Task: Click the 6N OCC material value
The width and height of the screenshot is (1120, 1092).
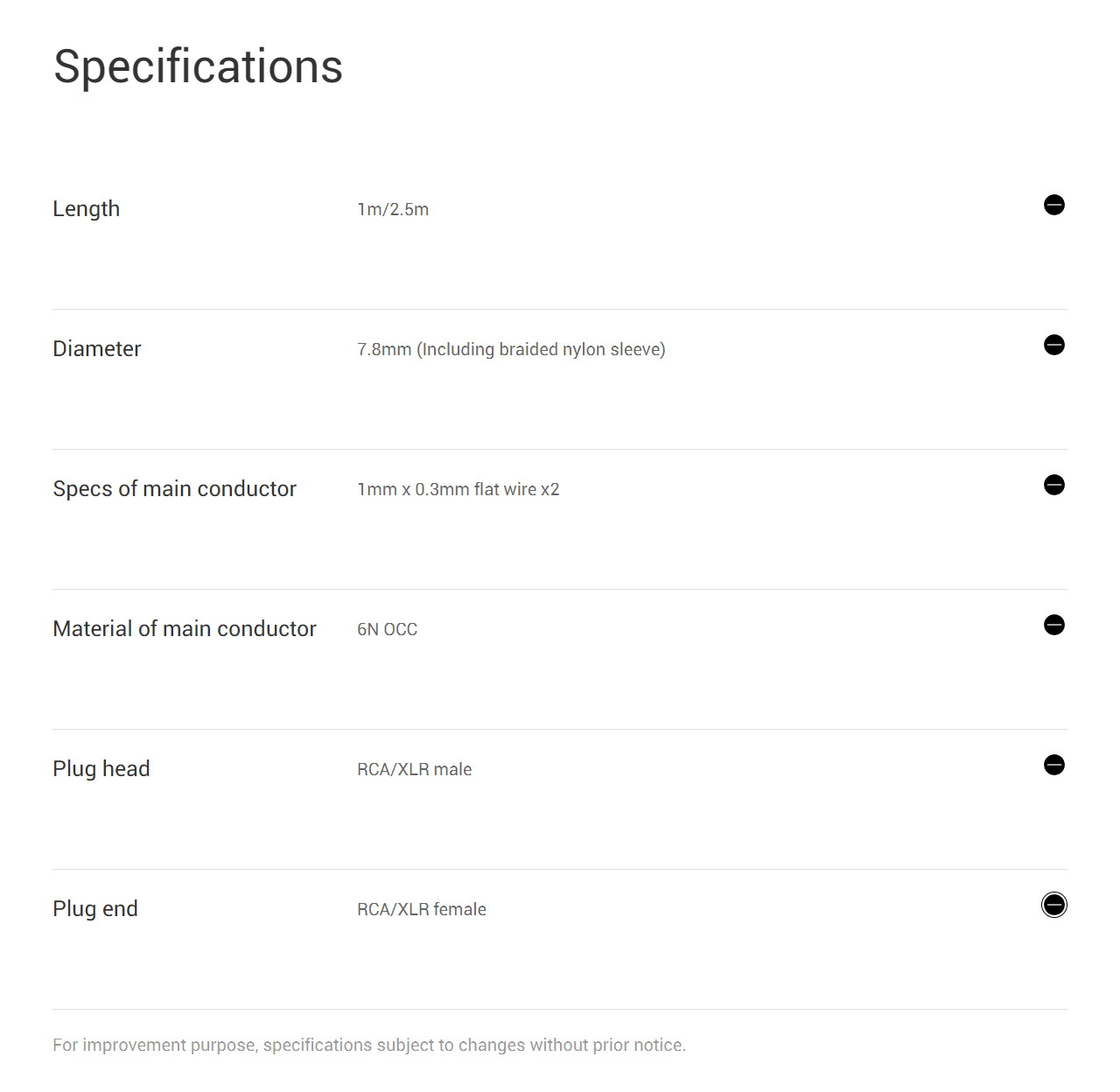Action: point(387,629)
